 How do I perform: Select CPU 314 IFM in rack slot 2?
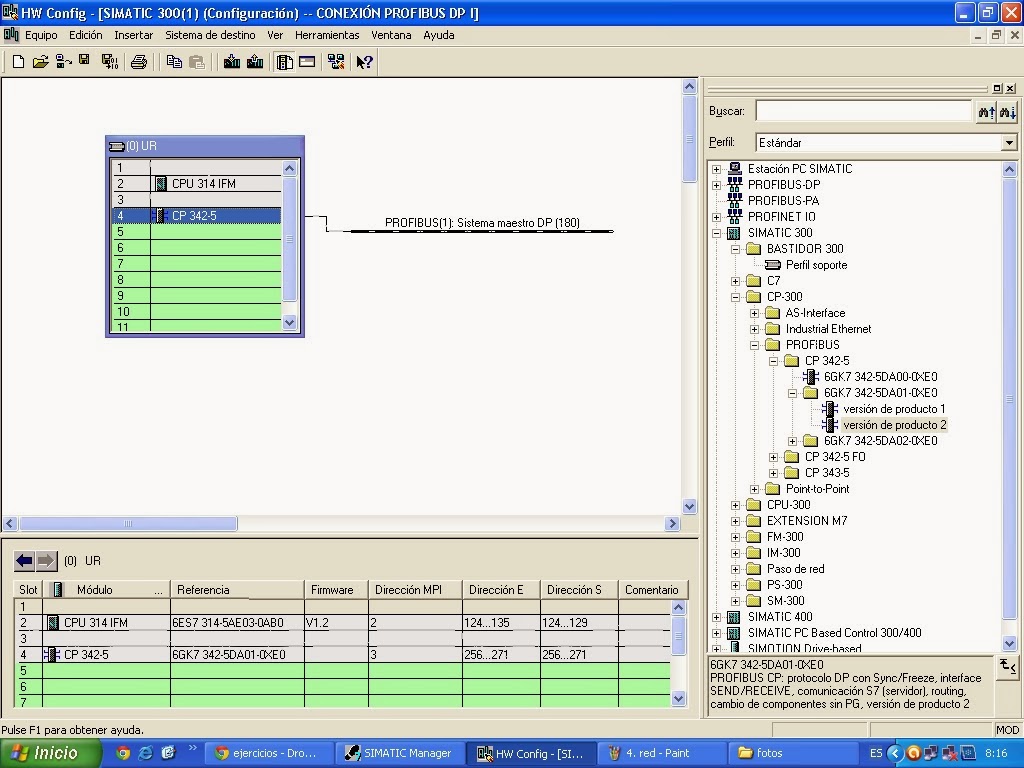pos(197,184)
